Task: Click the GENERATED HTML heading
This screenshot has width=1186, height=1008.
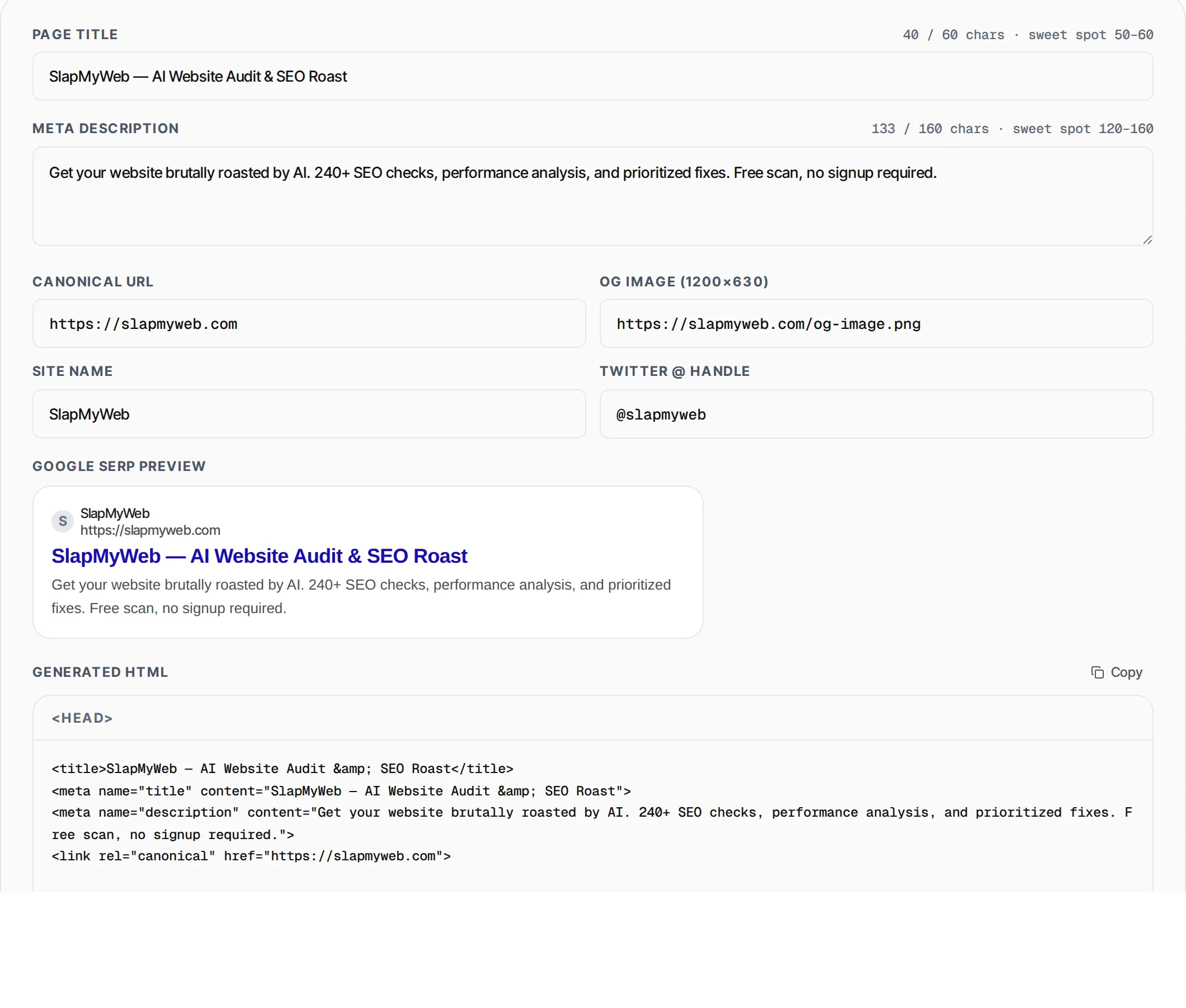Action: [100, 672]
